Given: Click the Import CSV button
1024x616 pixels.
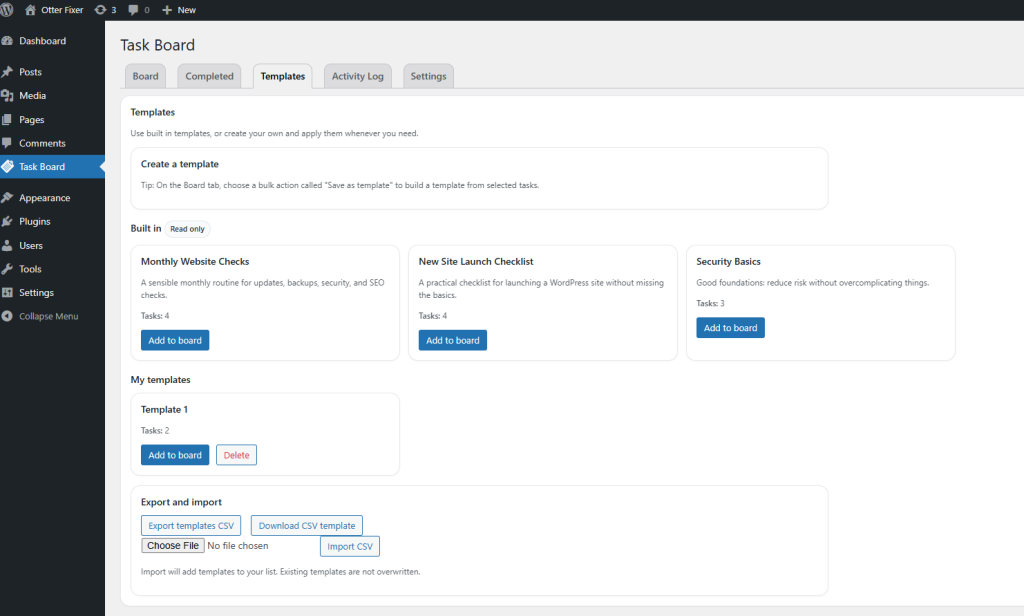Looking at the screenshot, I should click(x=349, y=546).
